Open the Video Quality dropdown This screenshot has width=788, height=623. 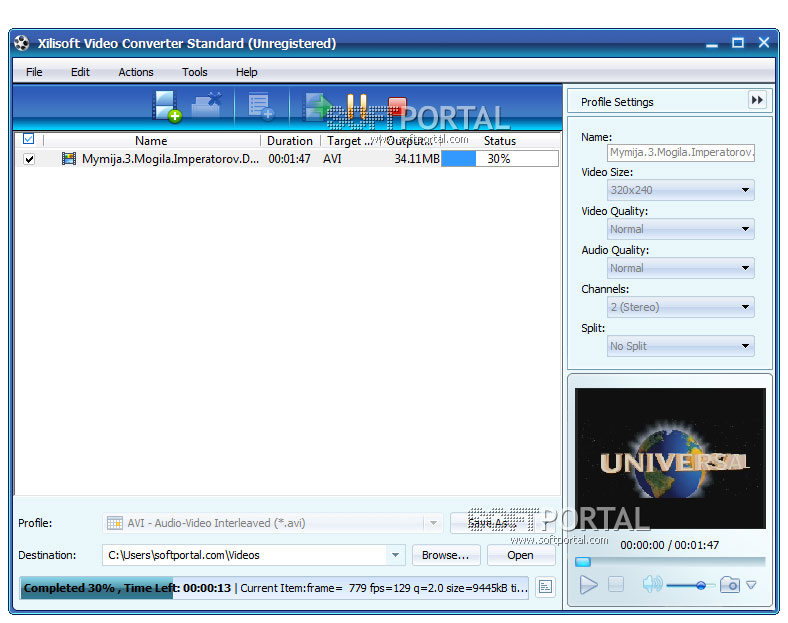681,229
